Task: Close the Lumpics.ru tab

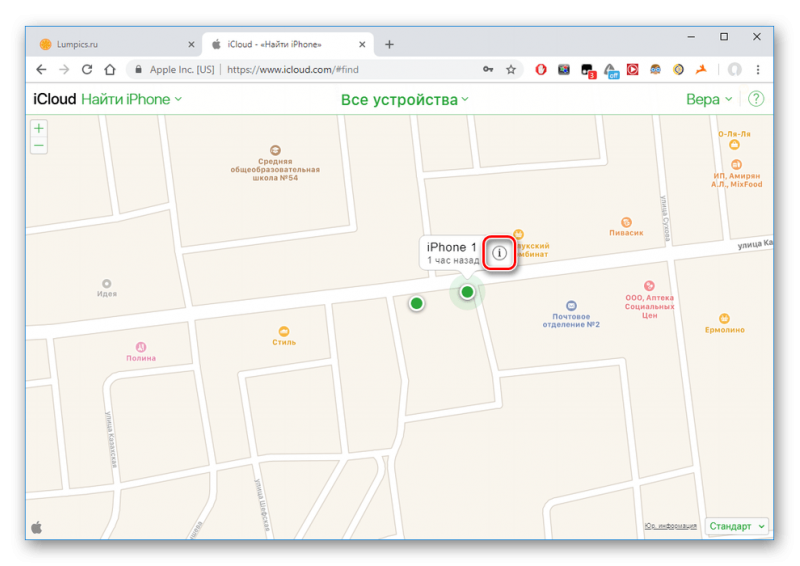Action: (191, 44)
